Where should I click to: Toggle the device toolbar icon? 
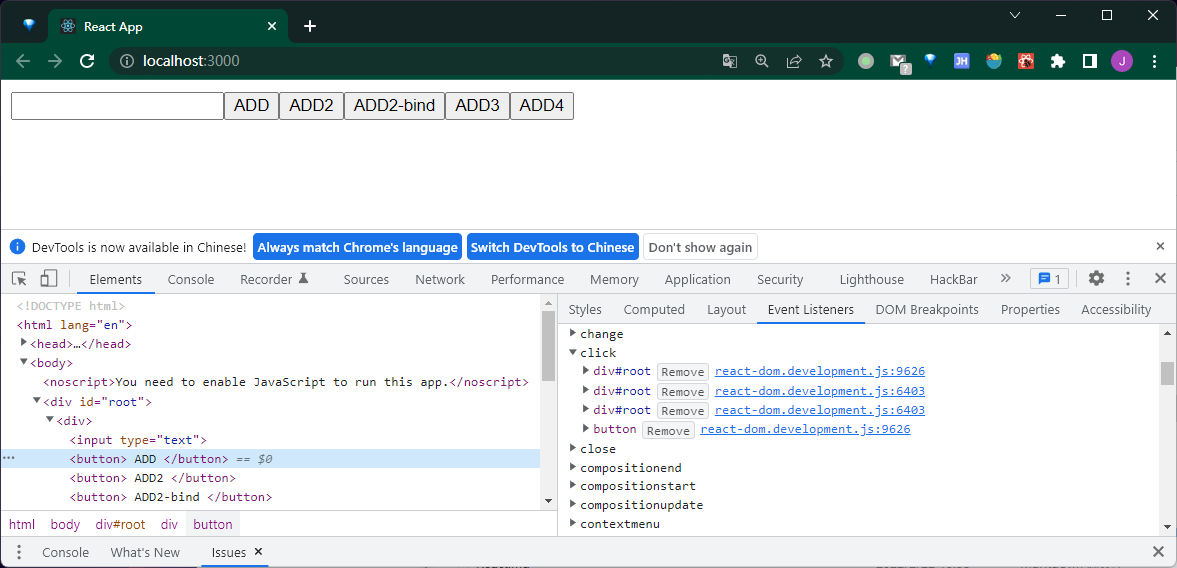point(49,279)
